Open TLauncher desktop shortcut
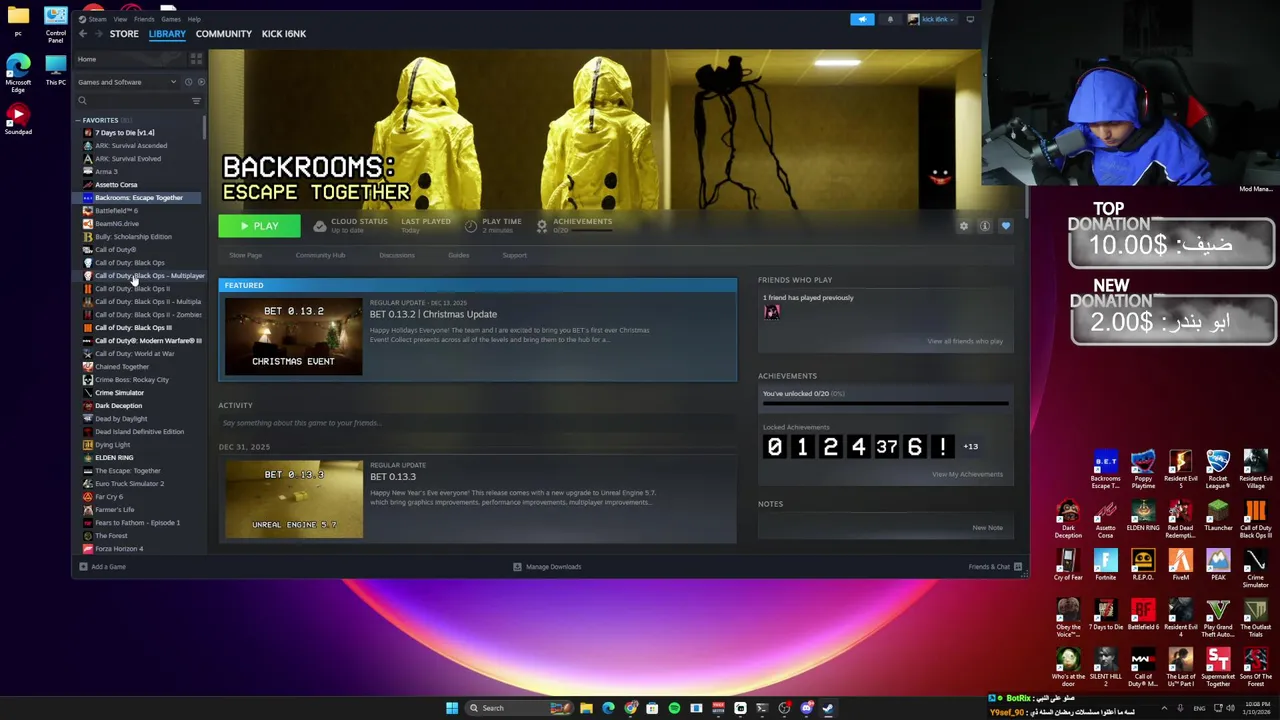Image resolution: width=1280 pixels, height=720 pixels. click(x=1217, y=517)
